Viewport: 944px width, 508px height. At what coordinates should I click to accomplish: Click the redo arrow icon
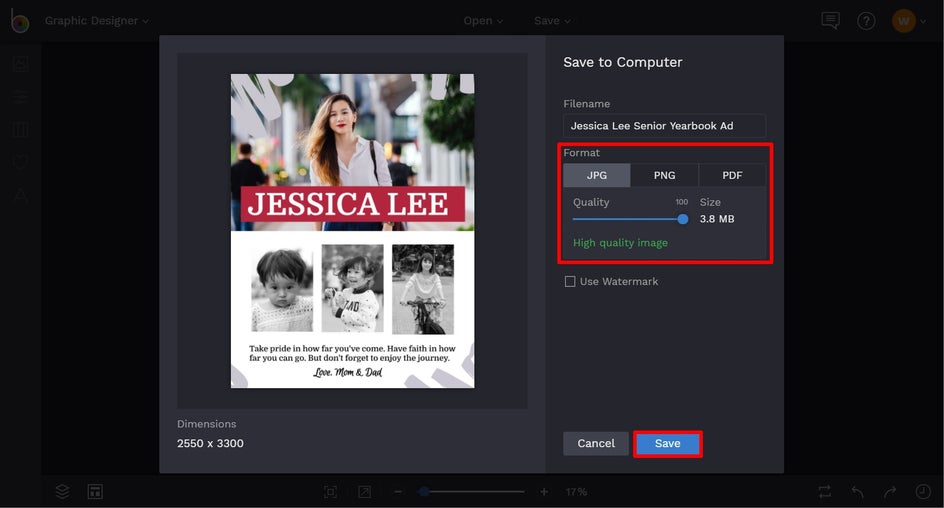pyautogui.click(x=890, y=492)
